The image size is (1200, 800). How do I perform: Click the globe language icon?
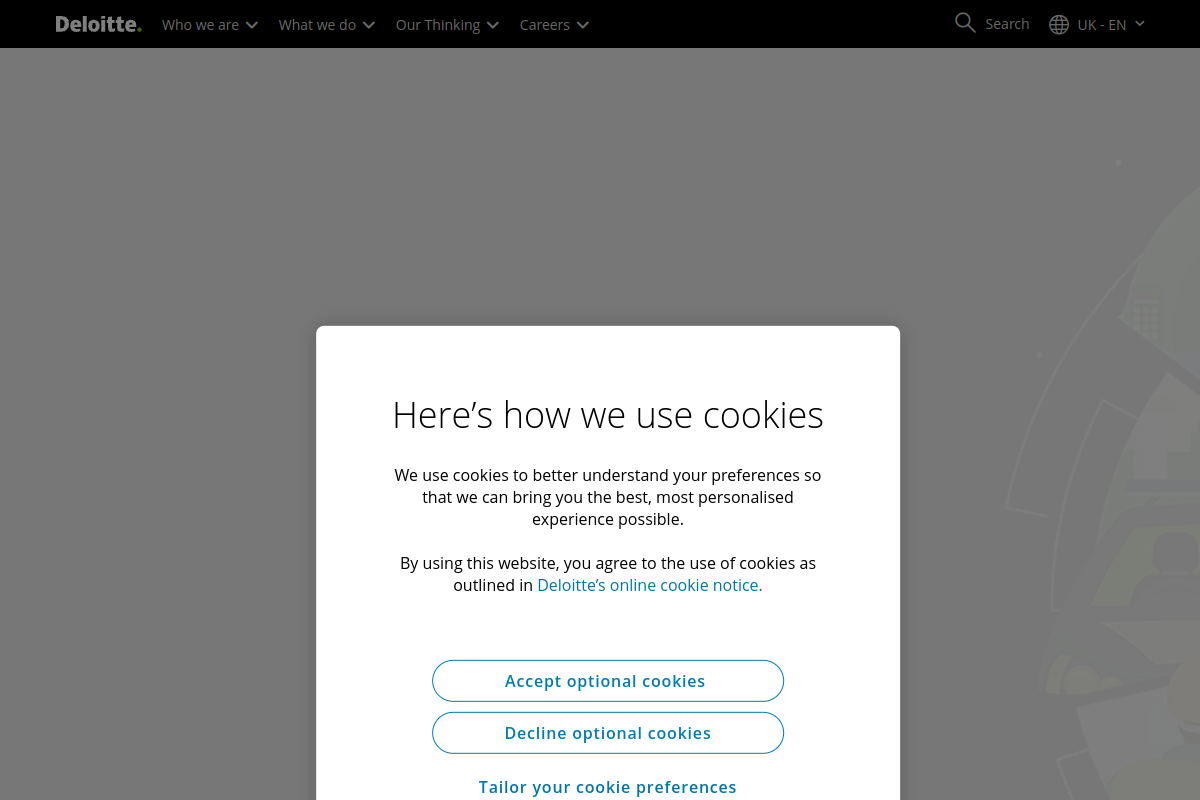click(x=1058, y=24)
